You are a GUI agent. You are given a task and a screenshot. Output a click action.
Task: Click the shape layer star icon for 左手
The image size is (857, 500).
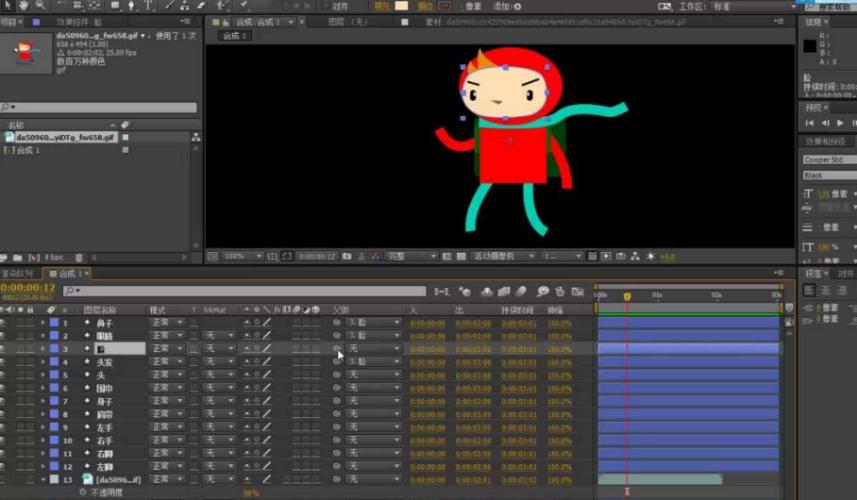coord(87,427)
